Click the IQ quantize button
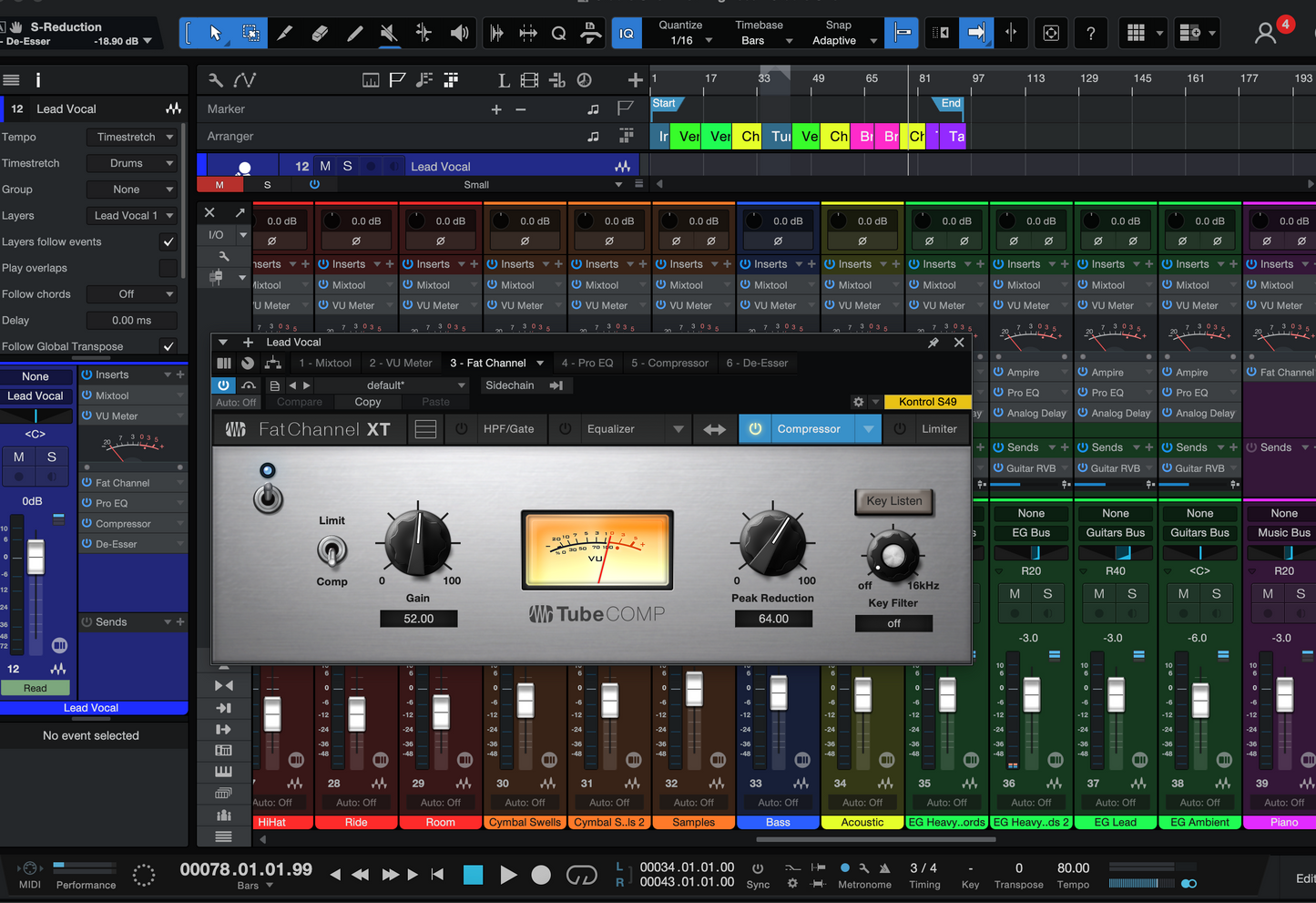Viewport: 1316px width, 903px height. point(627,33)
